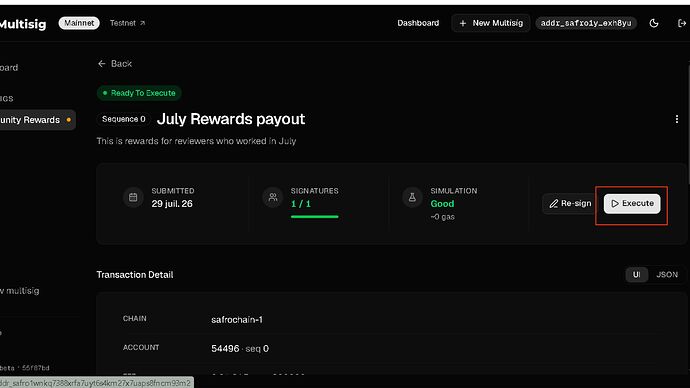This screenshot has width=690, height=388.
Task: Click the "29 juil. 26" submitted date
Action: (x=172, y=204)
